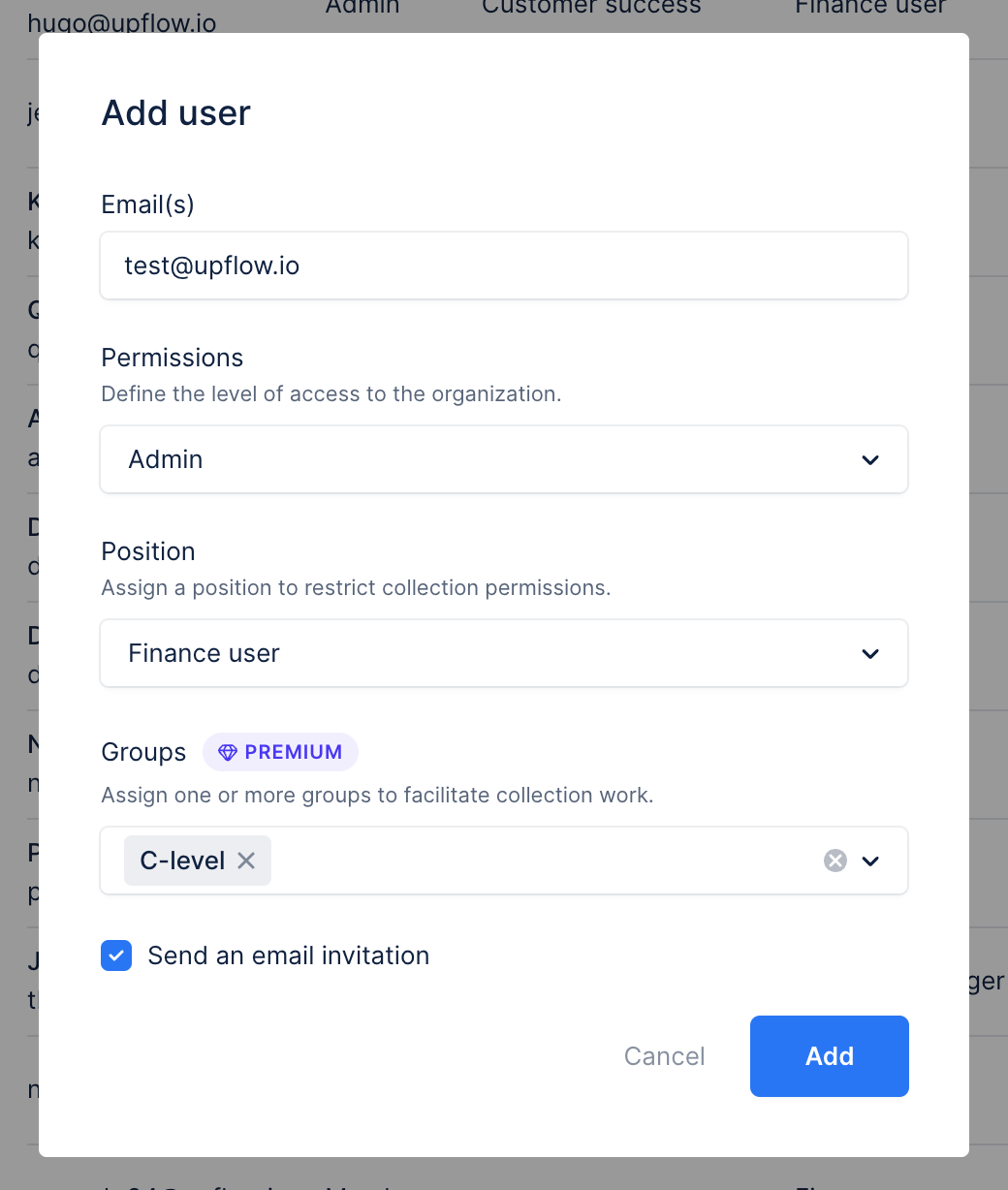
Task: Remove the C-level group chip
Action: click(247, 861)
